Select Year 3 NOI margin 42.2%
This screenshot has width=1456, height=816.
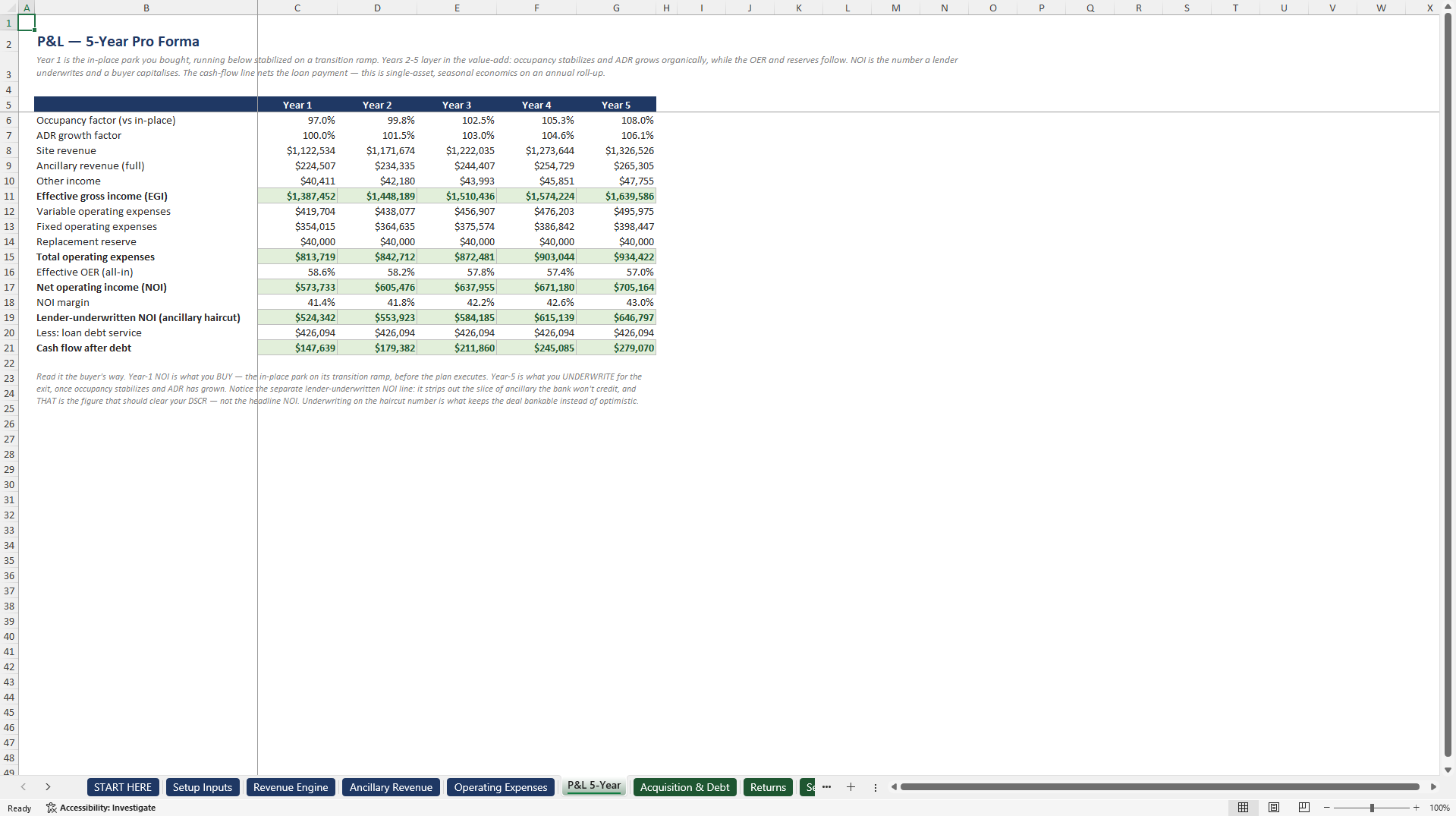pyautogui.click(x=457, y=302)
